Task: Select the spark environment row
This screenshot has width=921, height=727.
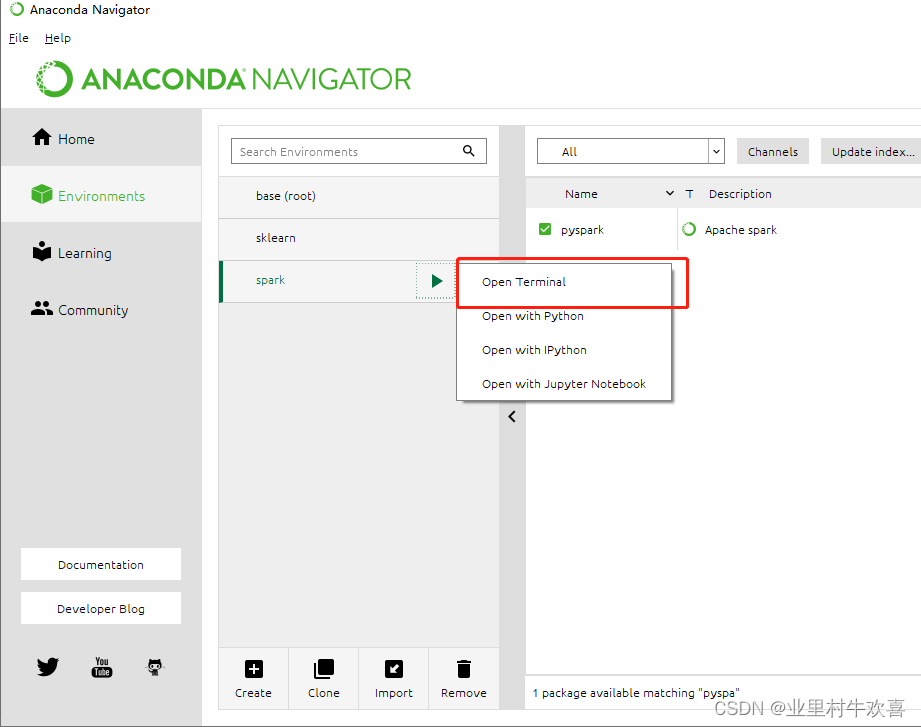Action: 338,281
